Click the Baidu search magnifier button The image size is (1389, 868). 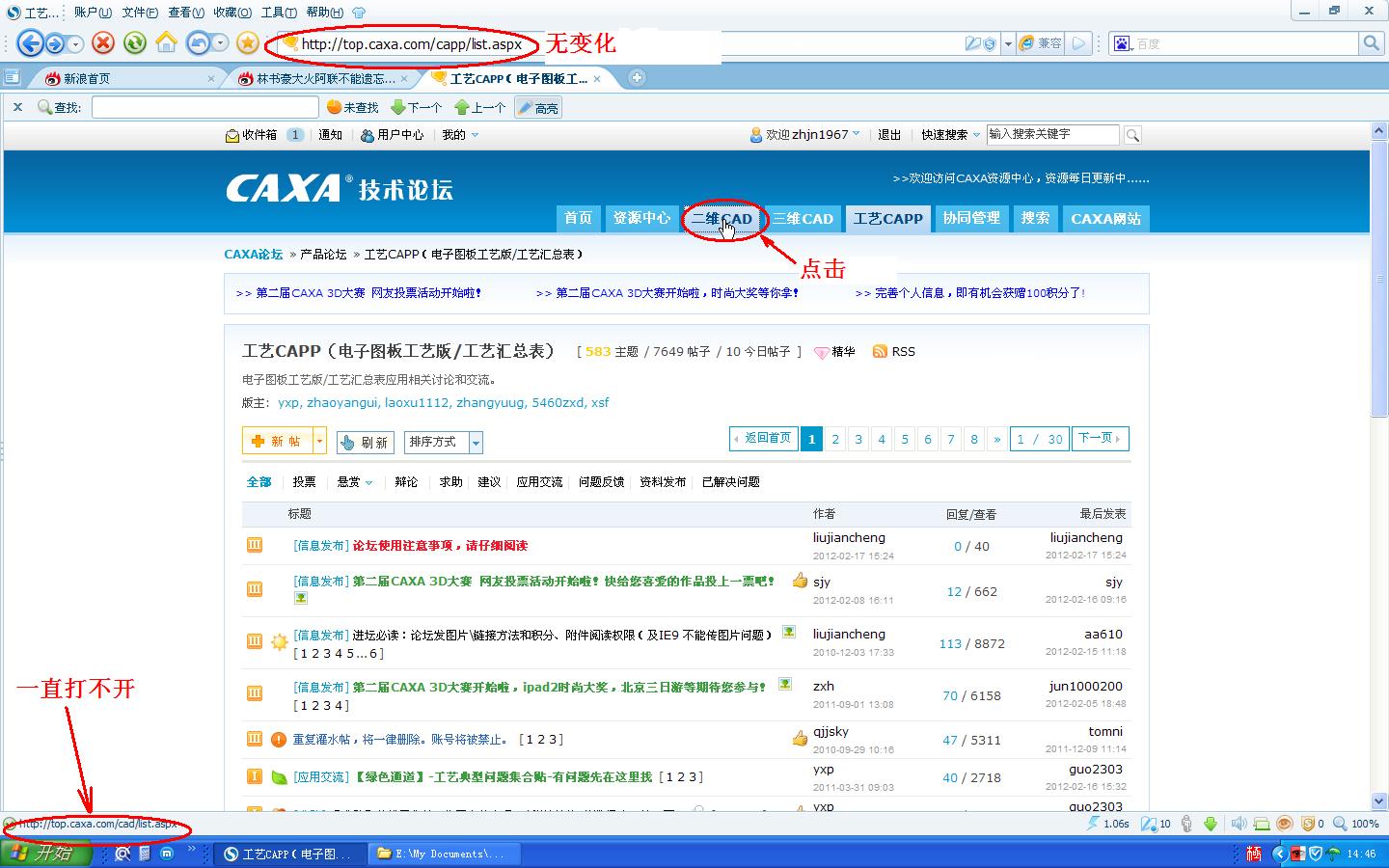[x=1371, y=43]
